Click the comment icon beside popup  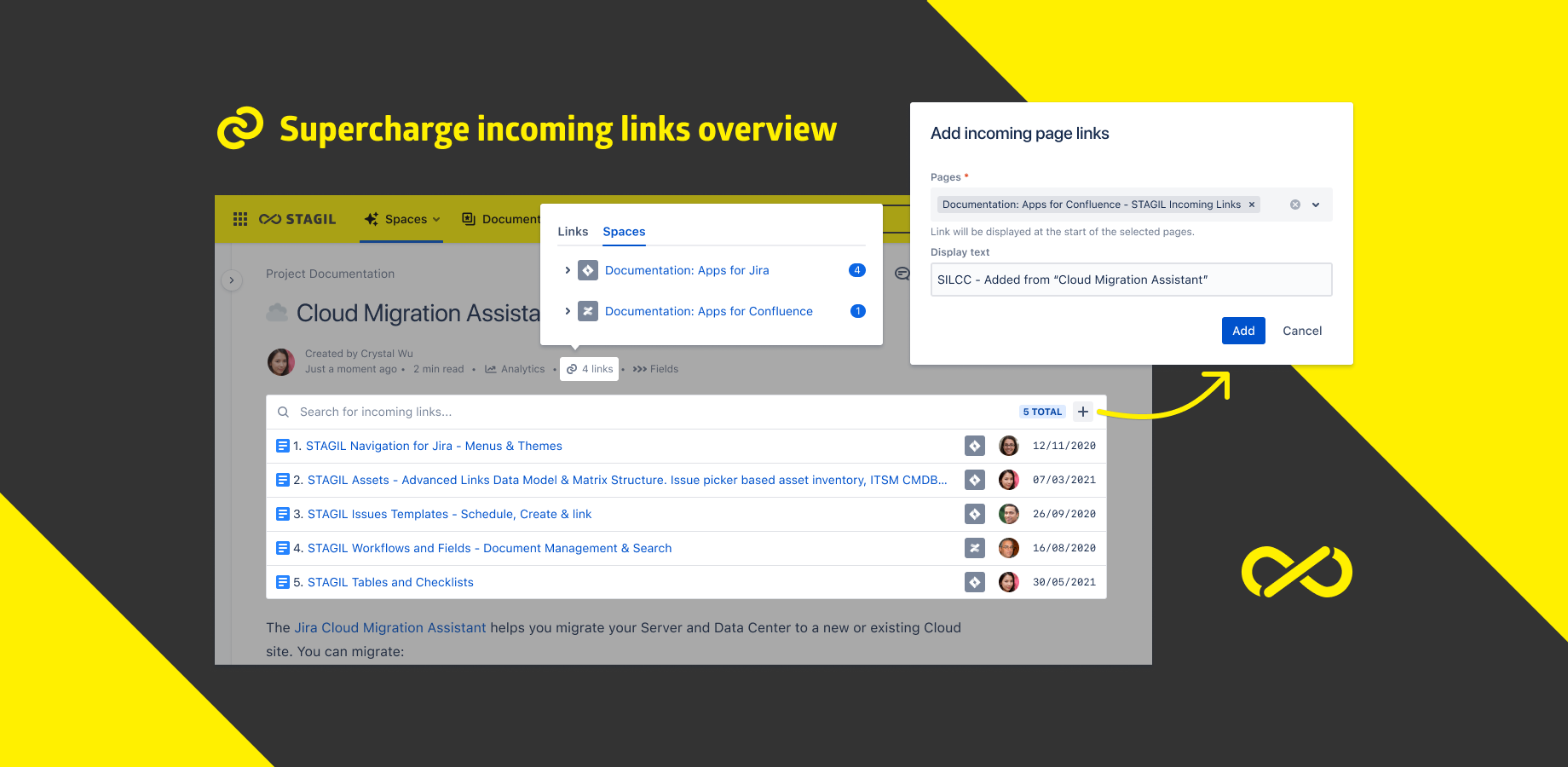902,274
